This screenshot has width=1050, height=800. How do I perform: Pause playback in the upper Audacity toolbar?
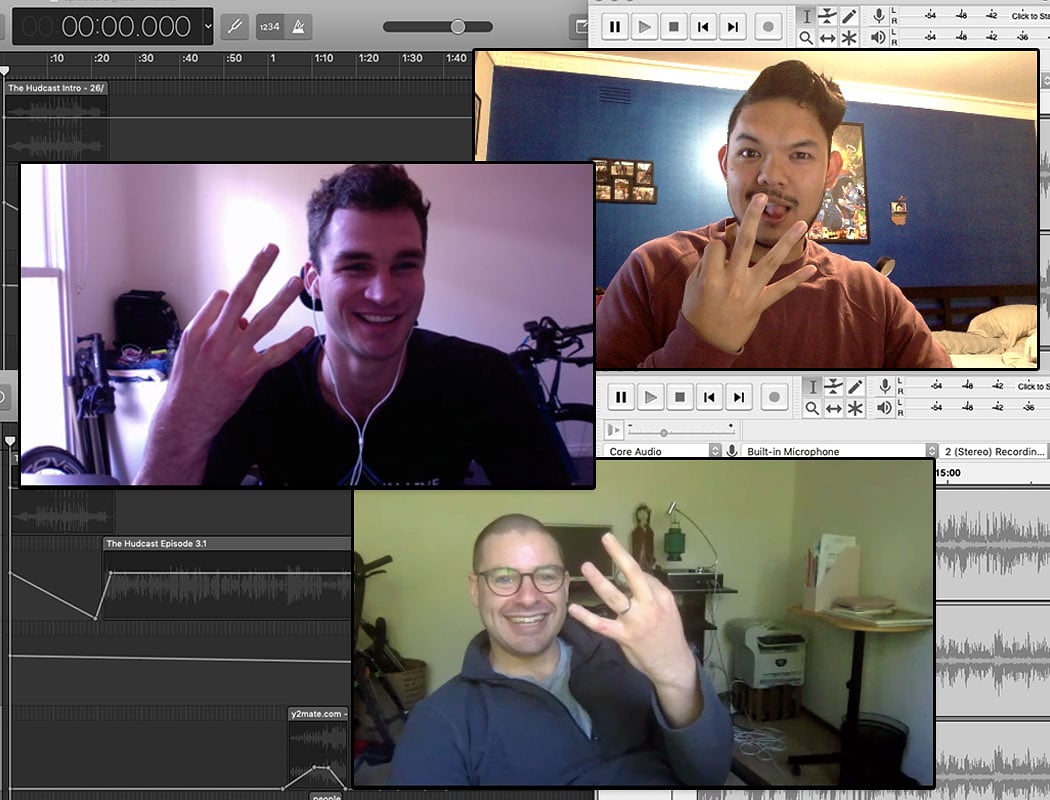tap(614, 27)
